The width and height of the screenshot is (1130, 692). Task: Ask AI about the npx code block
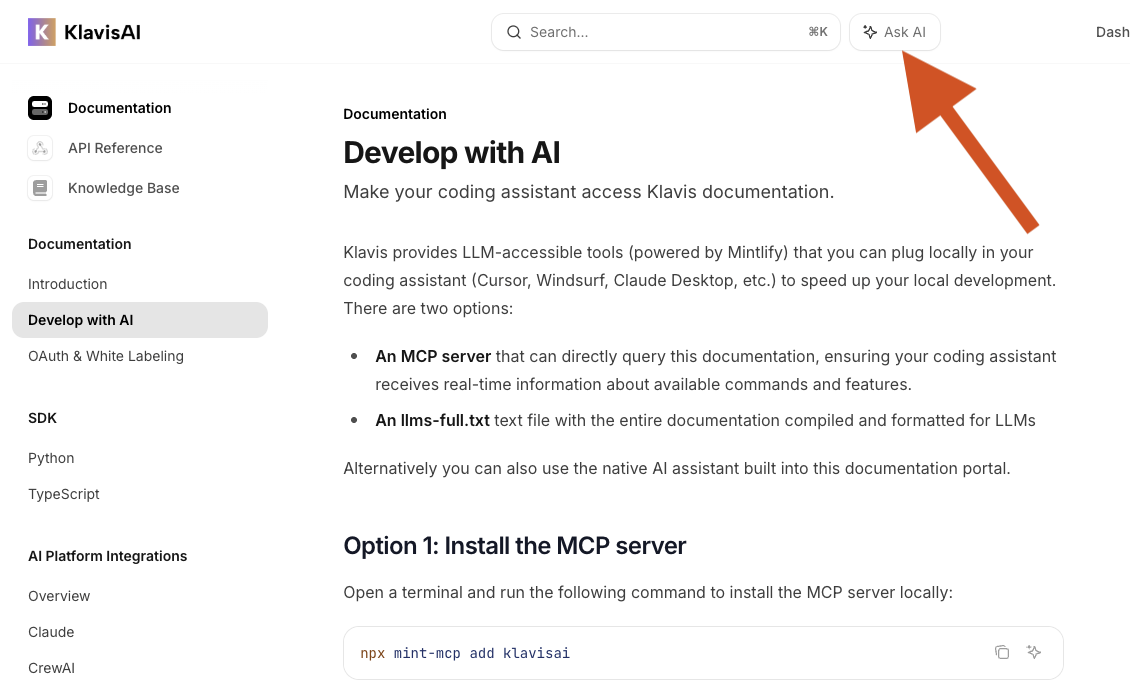coord(1034,652)
